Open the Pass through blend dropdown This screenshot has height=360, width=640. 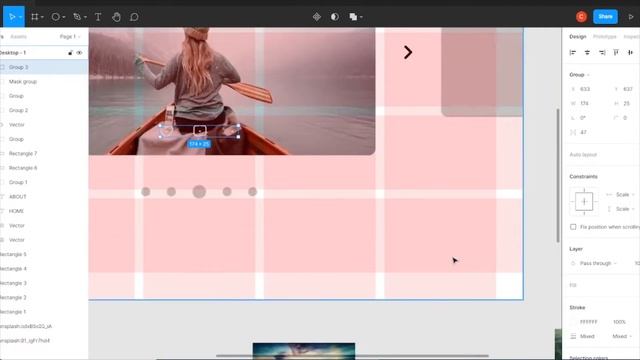pyautogui.click(x=598, y=263)
